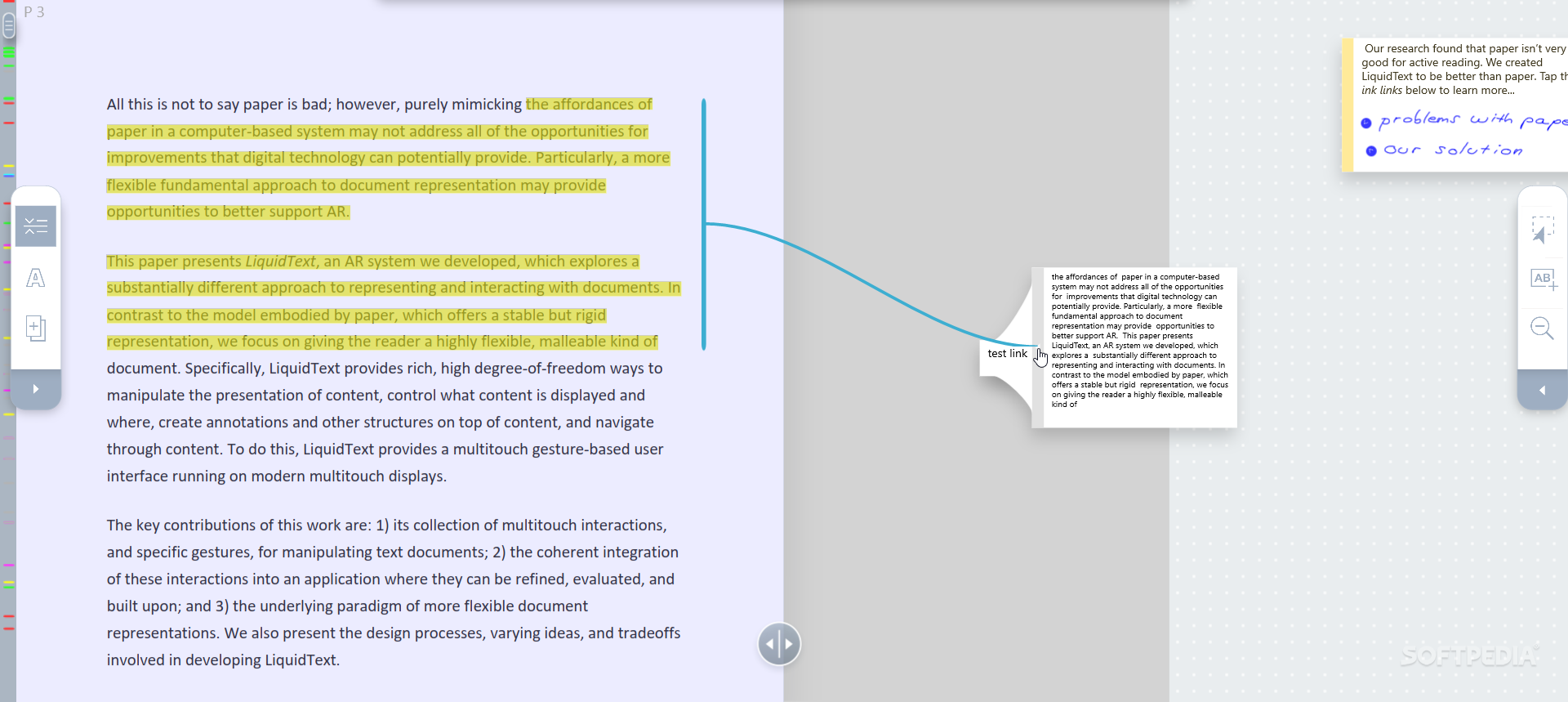
Task: Click the AB+ add text box tool
Action: 1543,279
